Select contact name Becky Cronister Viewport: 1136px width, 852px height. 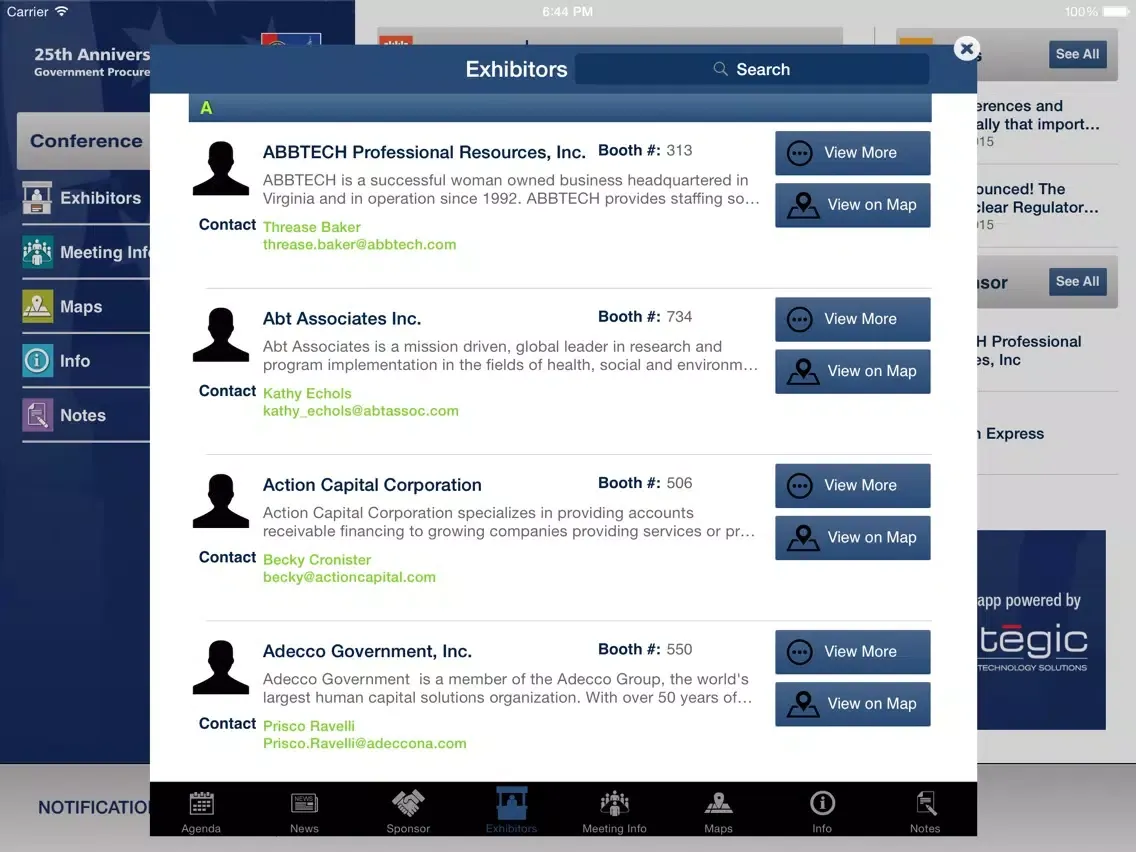click(317, 559)
